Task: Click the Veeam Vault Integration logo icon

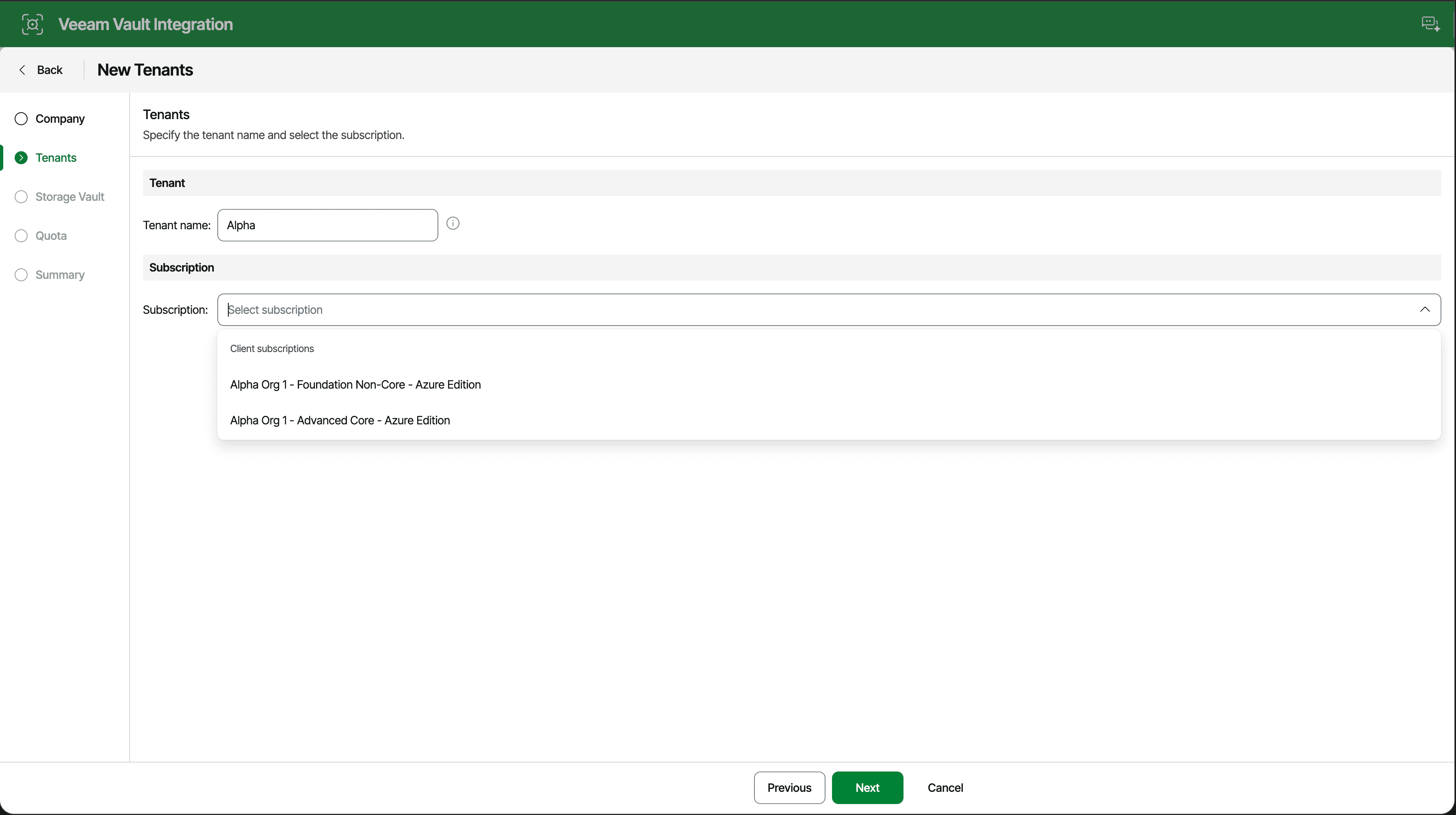Action: click(x=32, y=24)
